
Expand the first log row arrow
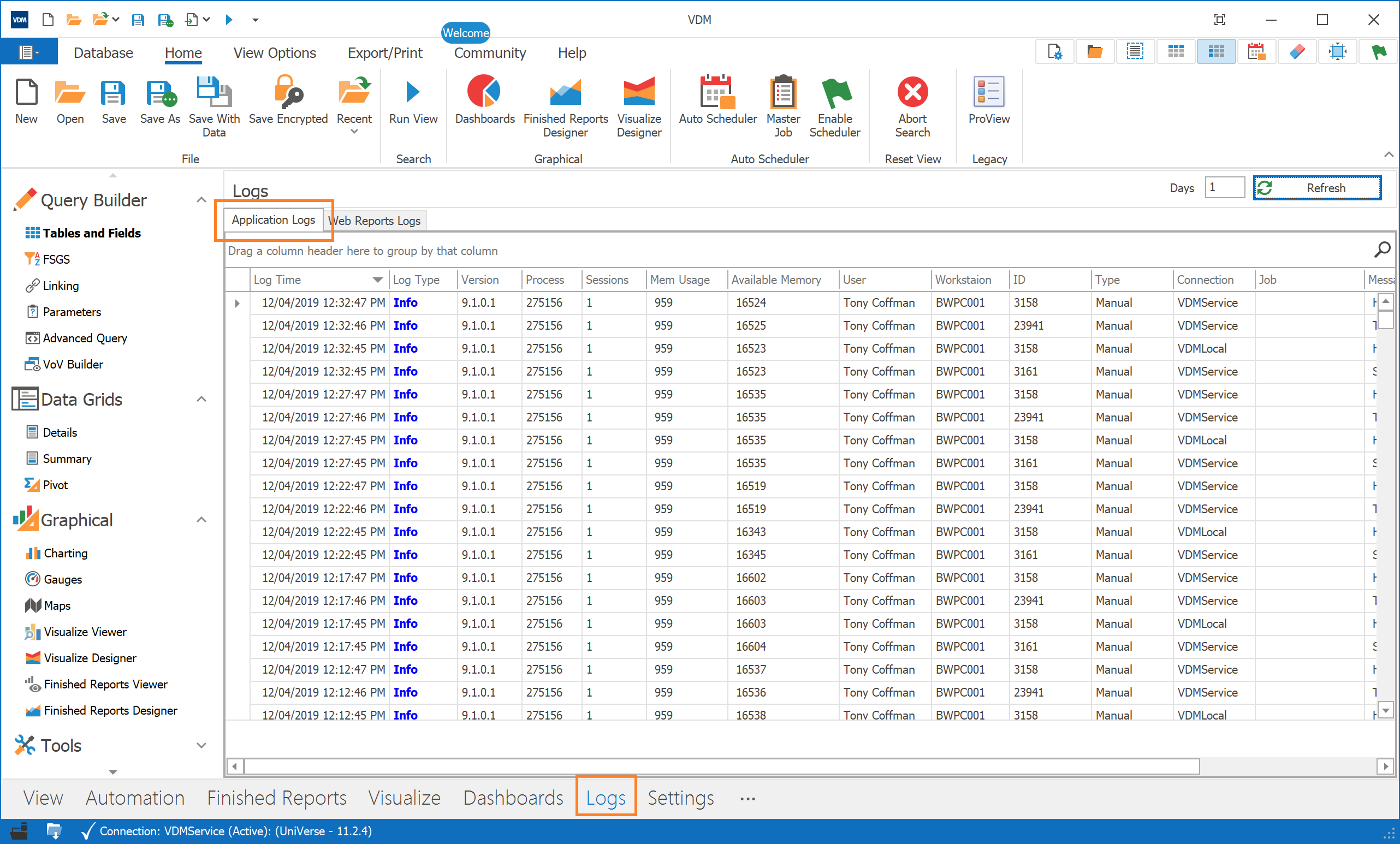pos(238,304)
